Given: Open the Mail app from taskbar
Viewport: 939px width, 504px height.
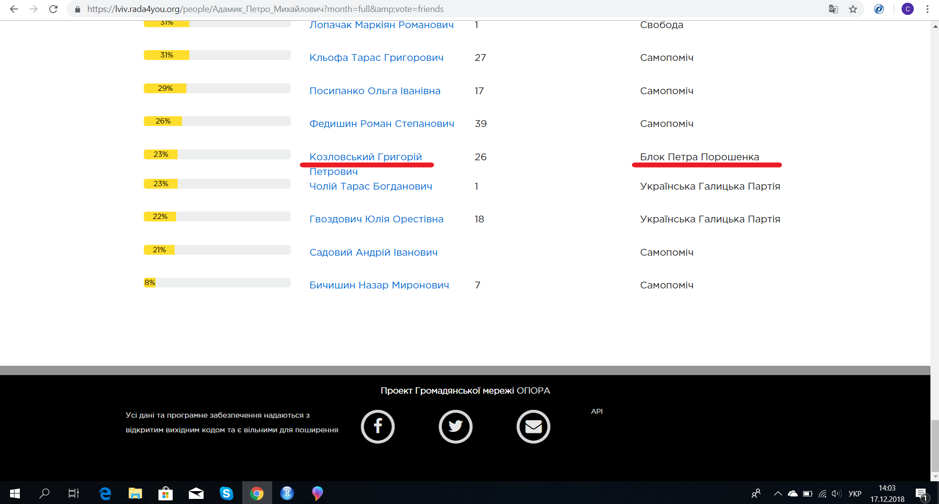Looking at the screenshot, I should tap(196, 493).
